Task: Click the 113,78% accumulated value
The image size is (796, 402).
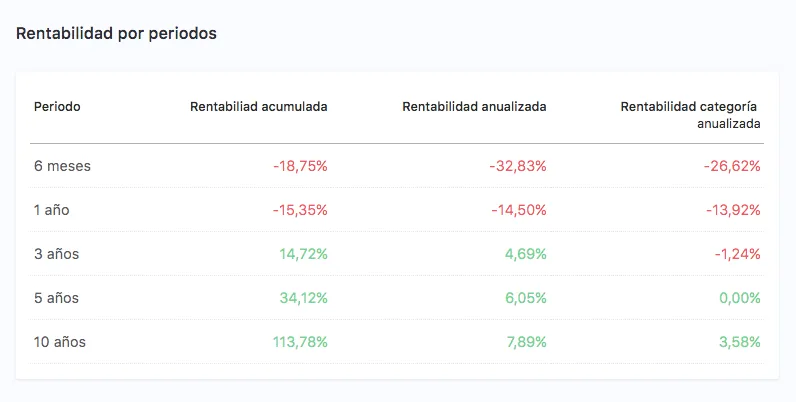Action: click(300, 342)
